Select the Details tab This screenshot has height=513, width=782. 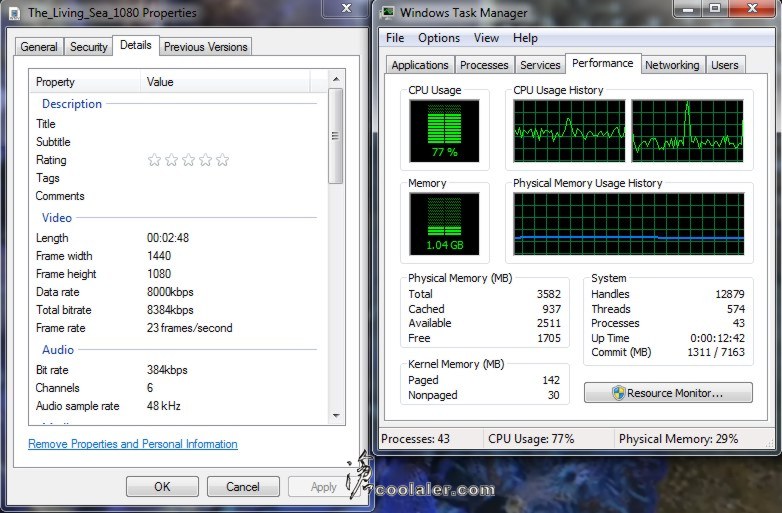tap(136, 45)
